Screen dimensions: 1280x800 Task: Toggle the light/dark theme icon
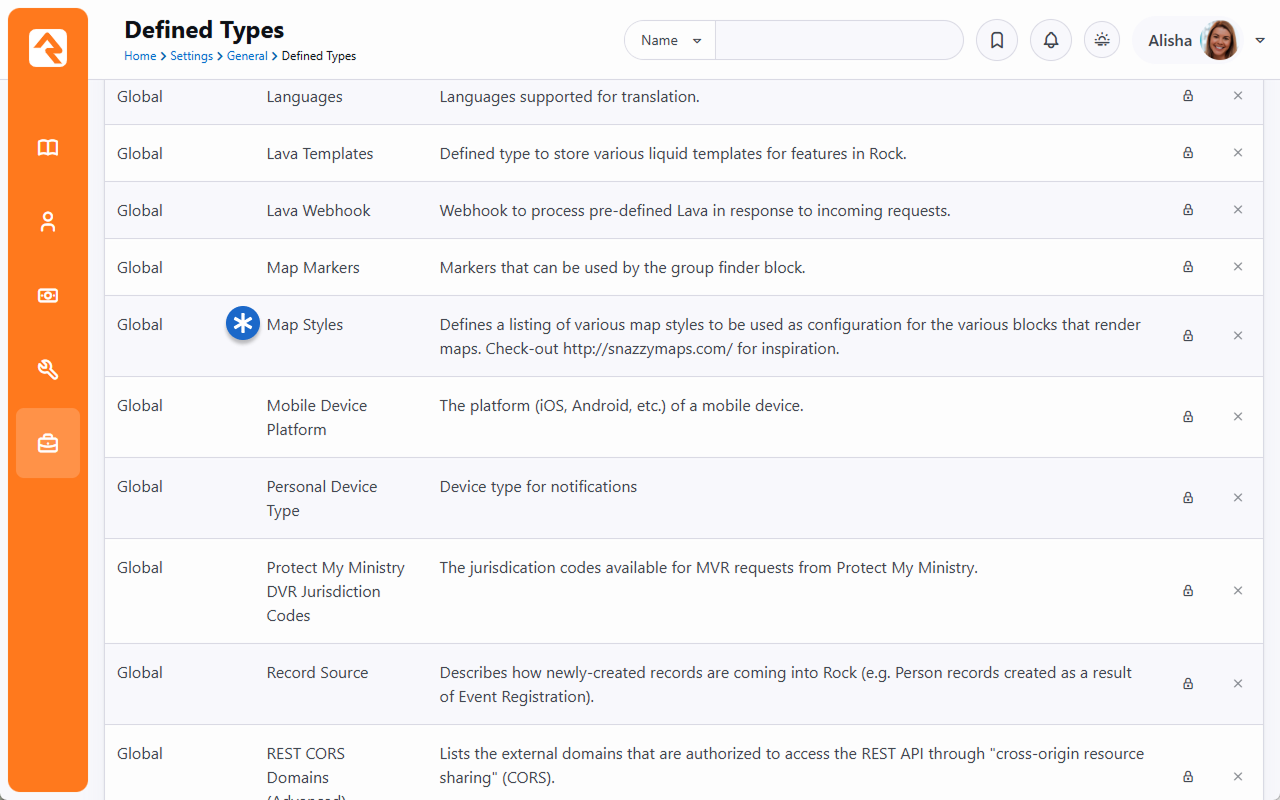point(1102,40)
